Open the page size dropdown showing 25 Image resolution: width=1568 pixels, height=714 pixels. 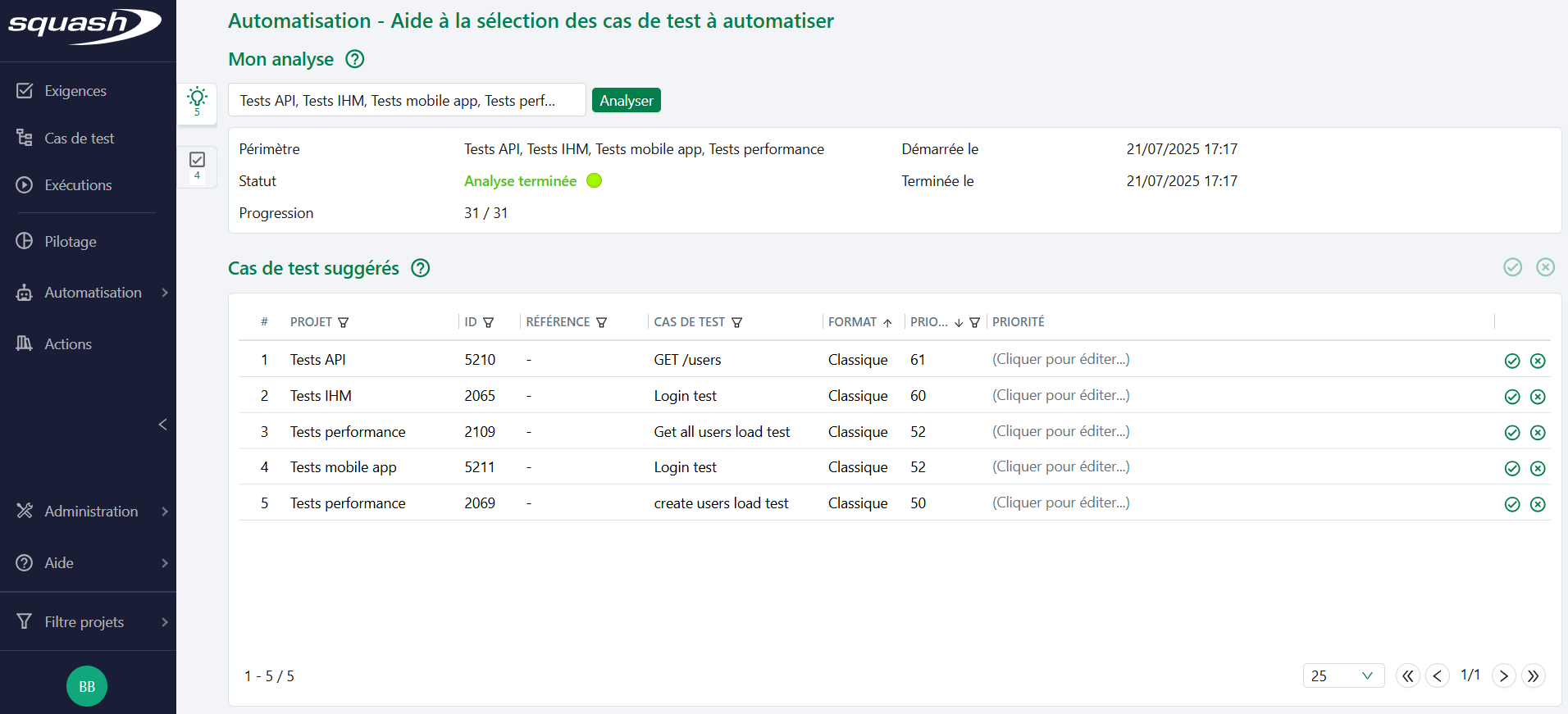[x=1343, y=675]
